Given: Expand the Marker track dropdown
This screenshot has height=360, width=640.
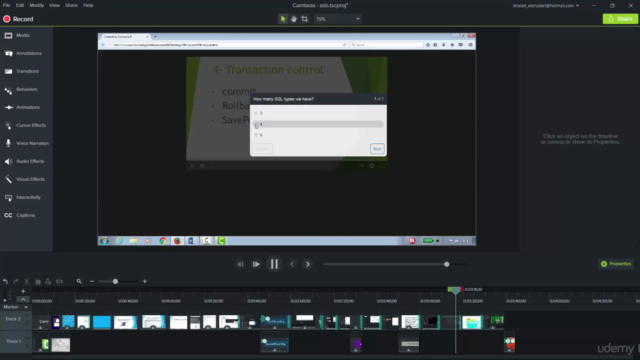Looking at the screenshot, I should point(26,307).
